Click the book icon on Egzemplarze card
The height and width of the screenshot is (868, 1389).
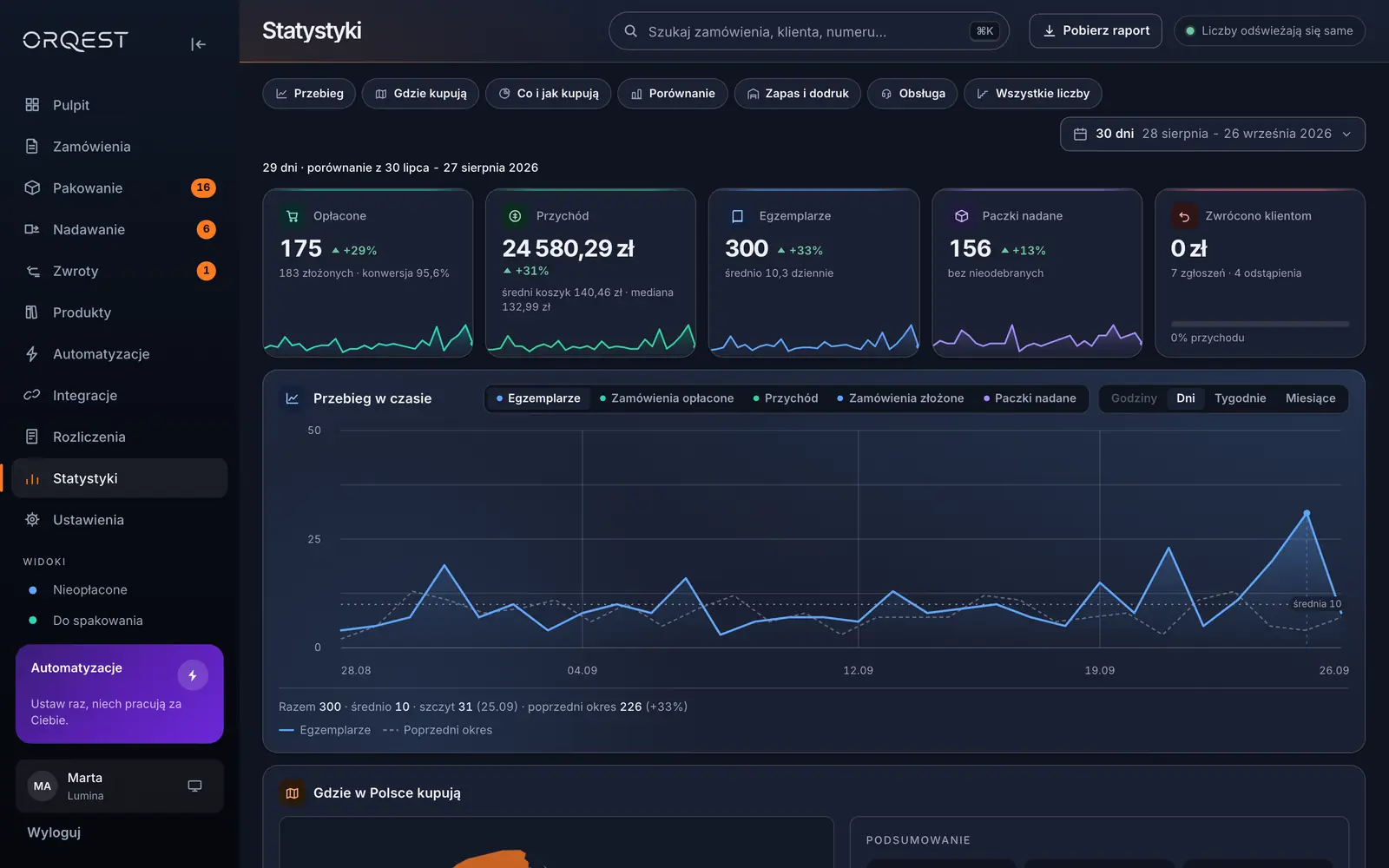pyautogui.click(x=738, y=216)
